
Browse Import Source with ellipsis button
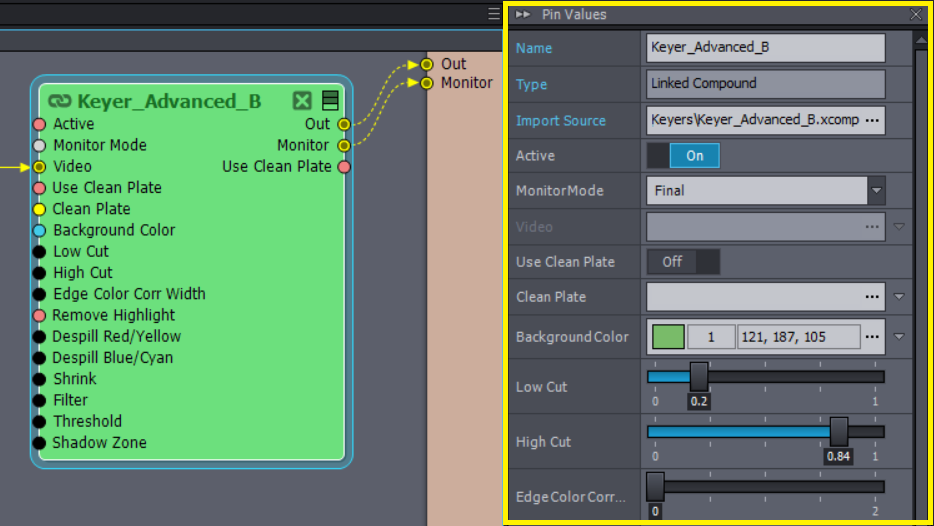(x=873, y=120)
